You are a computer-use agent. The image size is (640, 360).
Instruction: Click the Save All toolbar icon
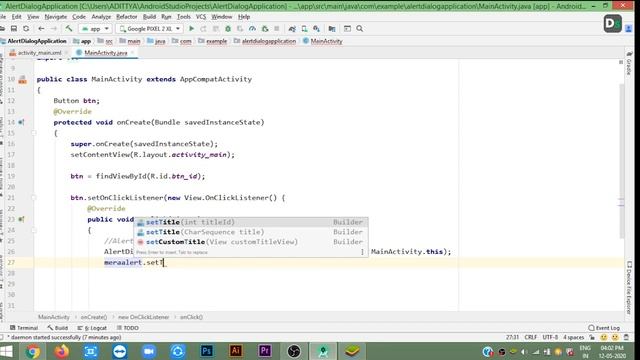[x=14, y=29]
